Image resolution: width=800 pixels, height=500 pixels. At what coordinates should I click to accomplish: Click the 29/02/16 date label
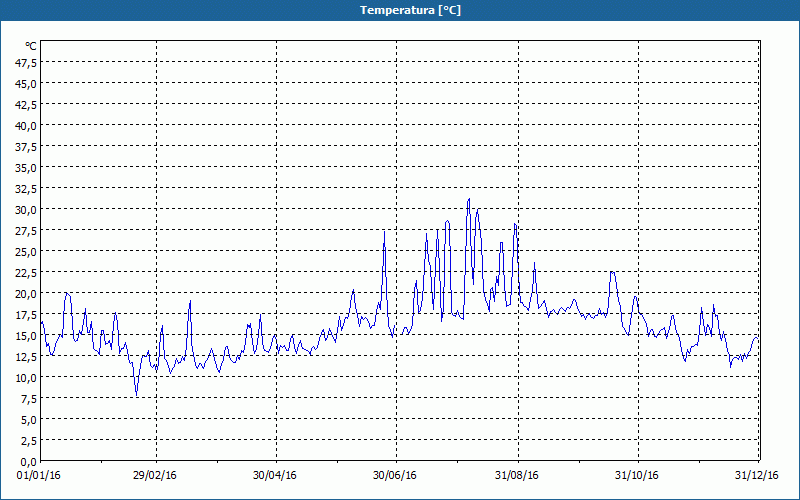click(155, 476)
